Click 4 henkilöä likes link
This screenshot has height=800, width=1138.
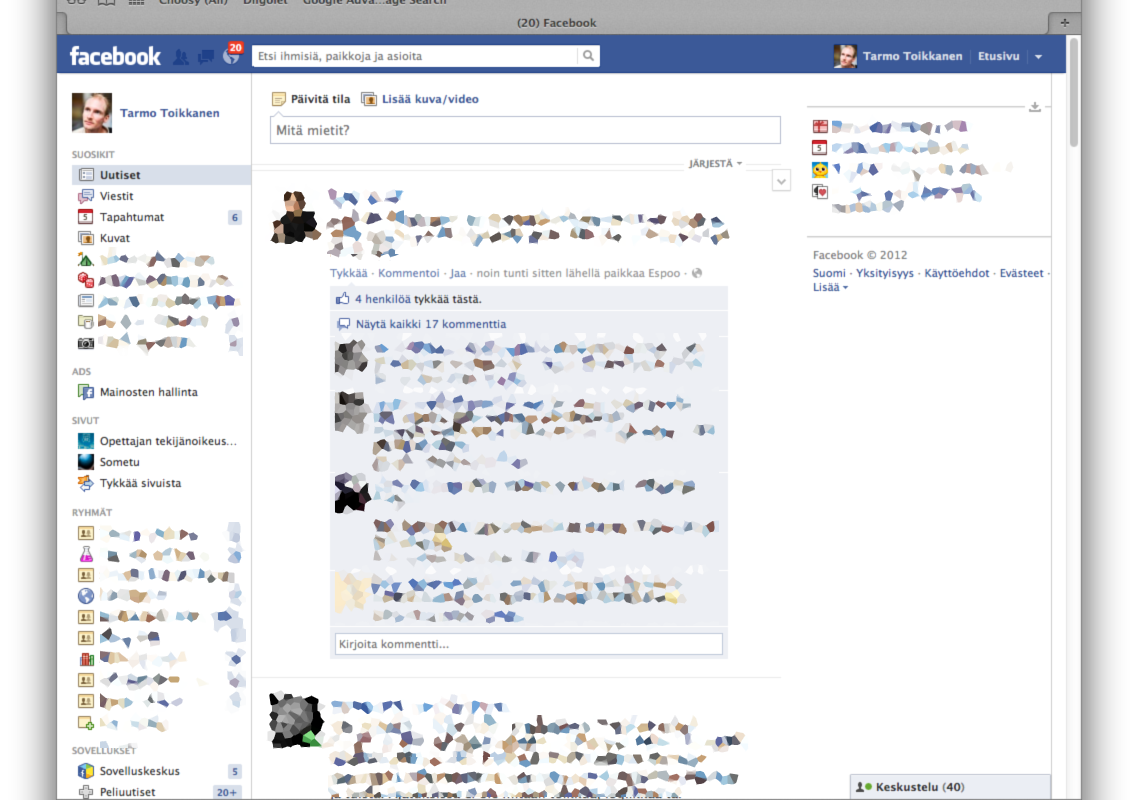[382, 299]
